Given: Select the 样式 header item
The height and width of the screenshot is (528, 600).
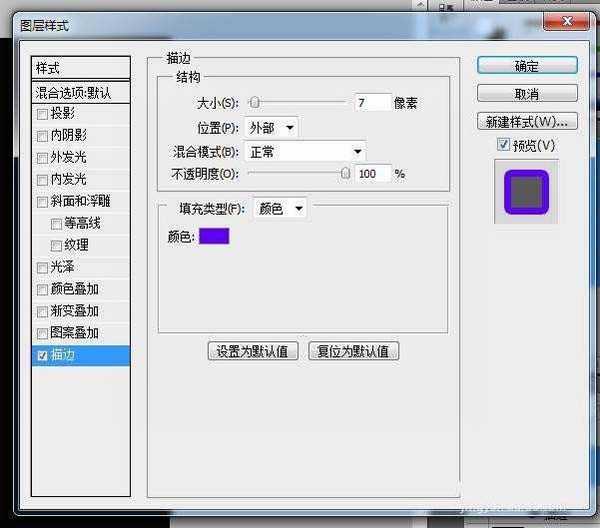Looking at the screenshot, I should (81, 68).
